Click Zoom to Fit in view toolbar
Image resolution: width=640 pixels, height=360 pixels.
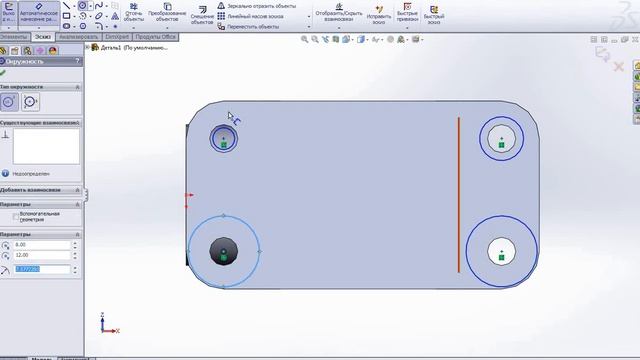tap(304, 39)
